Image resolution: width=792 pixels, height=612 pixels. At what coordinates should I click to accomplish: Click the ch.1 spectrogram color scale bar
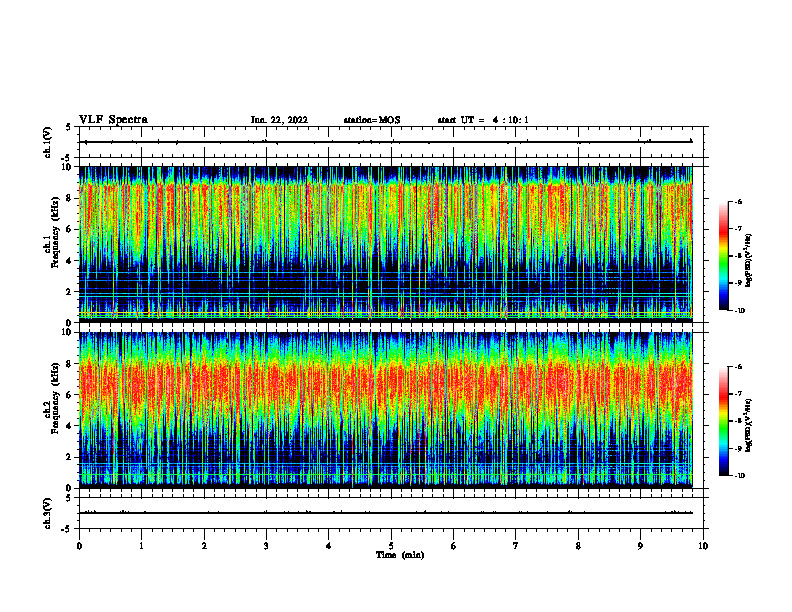(723, 256)
